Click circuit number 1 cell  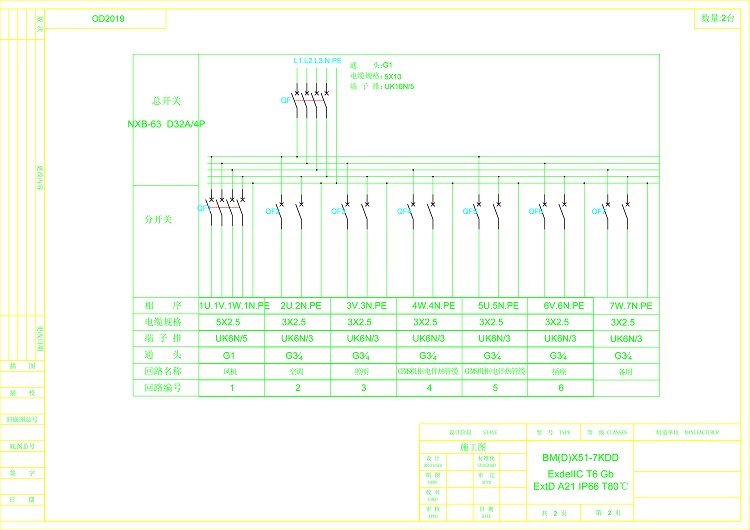tap(232, 388)
